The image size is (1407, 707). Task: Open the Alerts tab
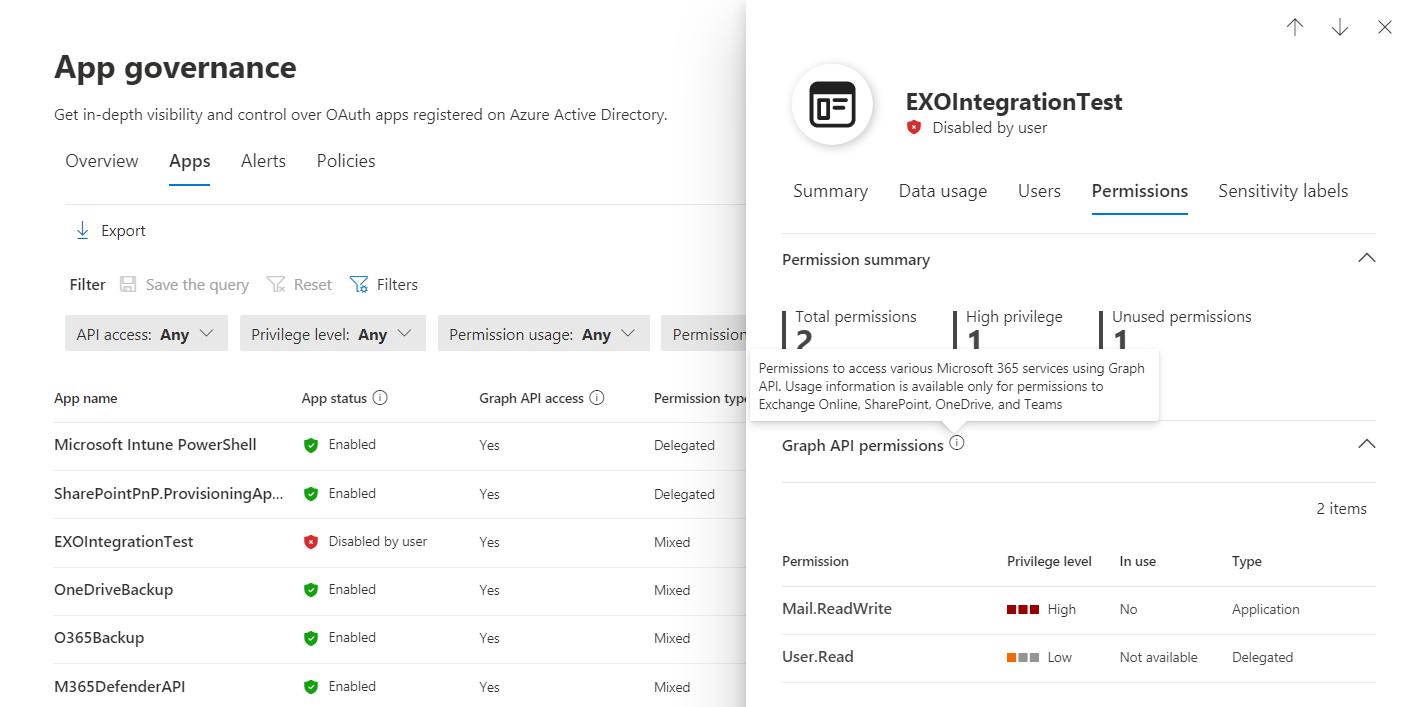(x=263, y=161)
